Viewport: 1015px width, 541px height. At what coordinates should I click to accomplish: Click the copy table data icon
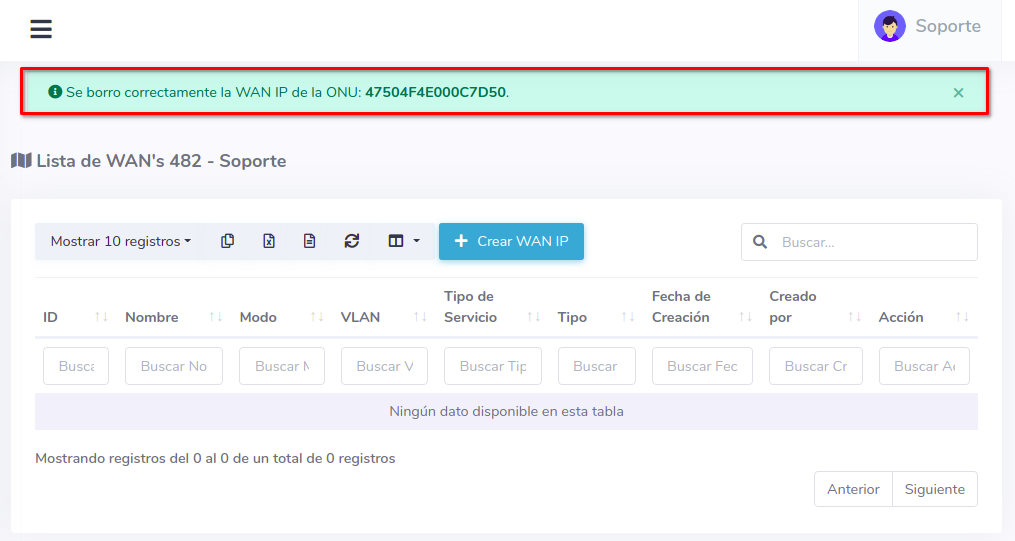(228, 241)
